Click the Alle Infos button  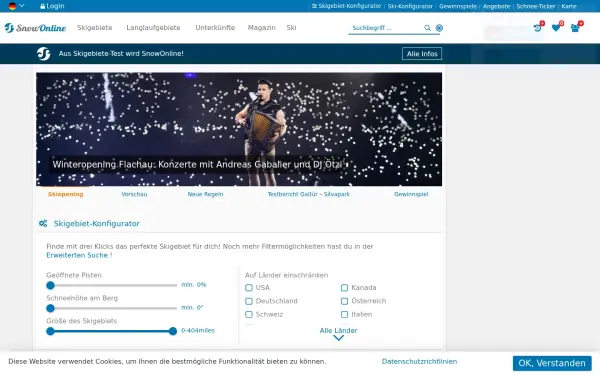coord(422,54)
